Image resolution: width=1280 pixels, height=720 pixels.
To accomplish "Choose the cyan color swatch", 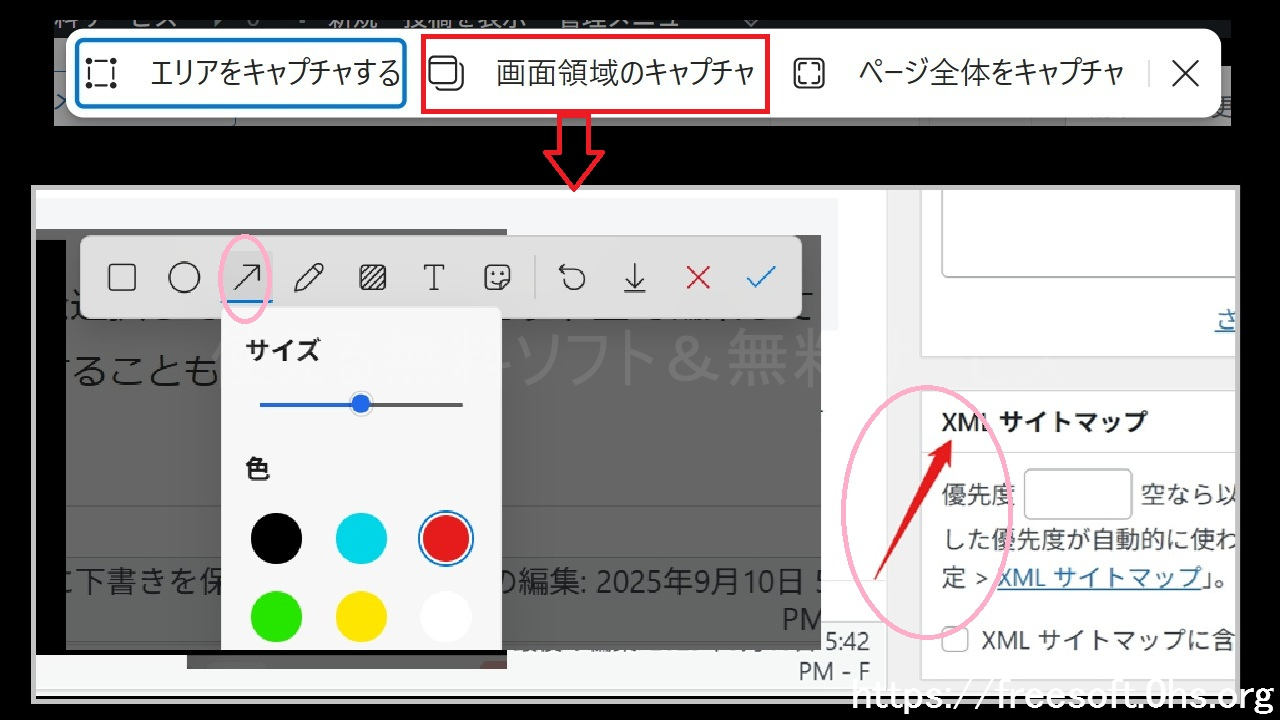I will [x=361, y=538].
